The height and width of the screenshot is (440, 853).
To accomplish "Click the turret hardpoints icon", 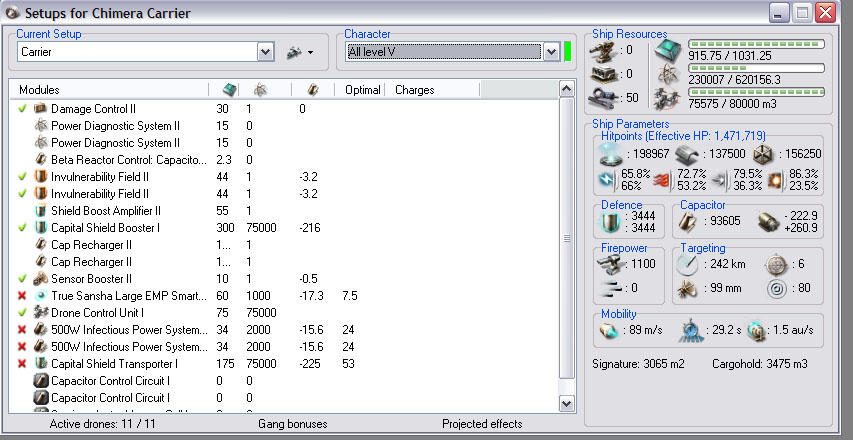I will coord(603,51).
